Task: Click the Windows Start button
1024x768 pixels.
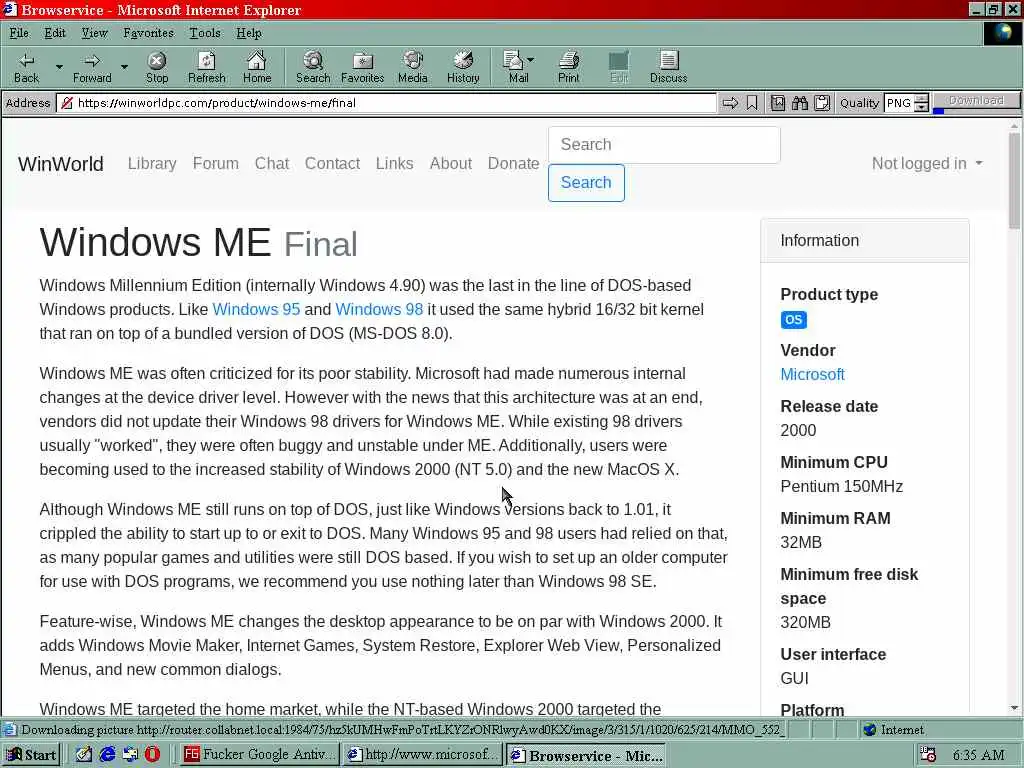Action: point(31,755)
